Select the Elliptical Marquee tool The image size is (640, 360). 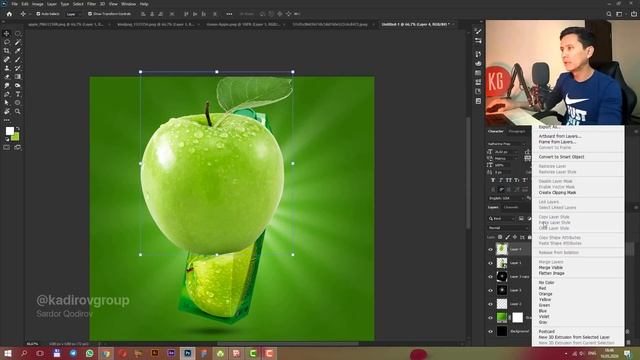tap(18, 33)
